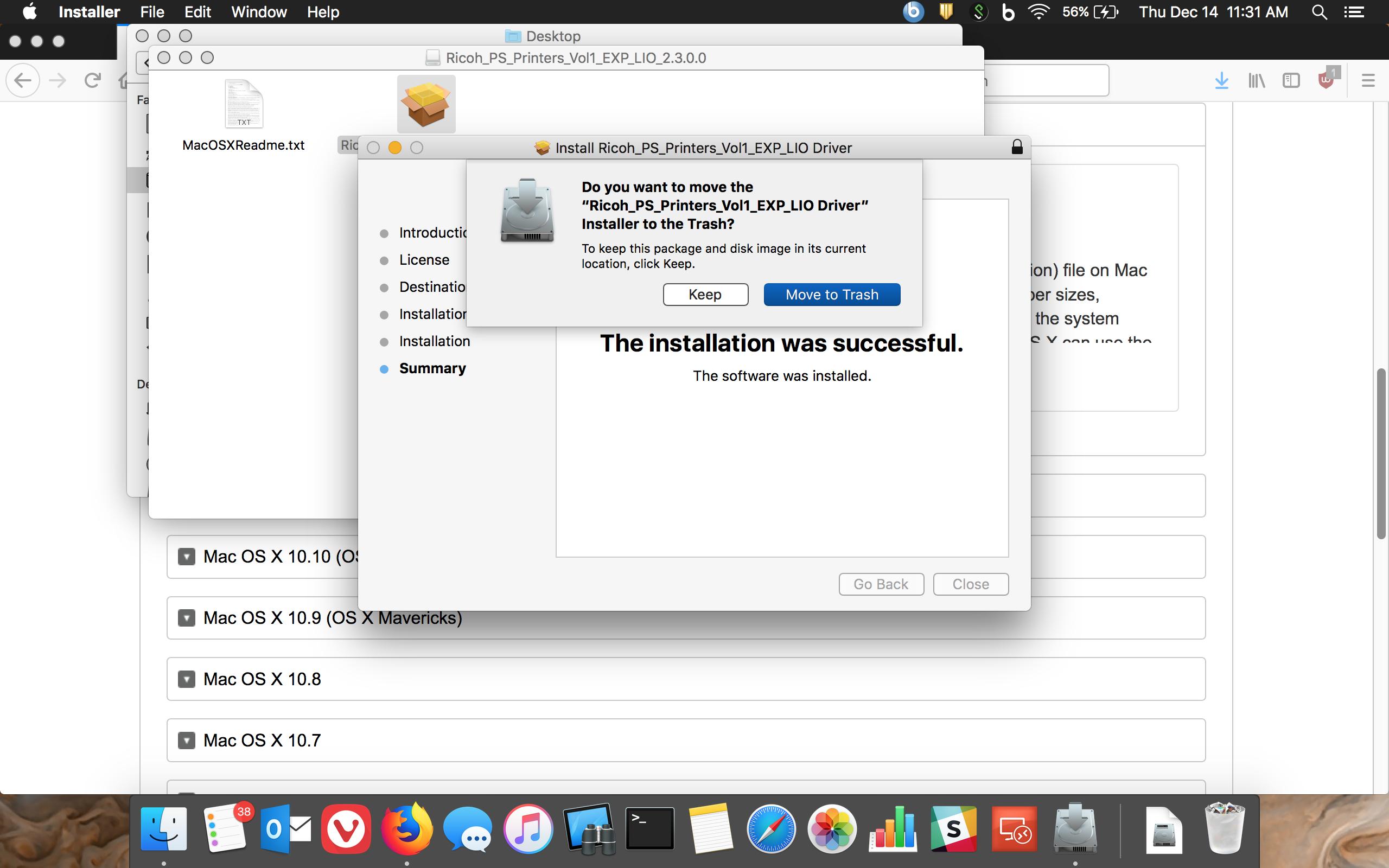
Task: Click browser back arrow button
Action: tap(23, 80)
